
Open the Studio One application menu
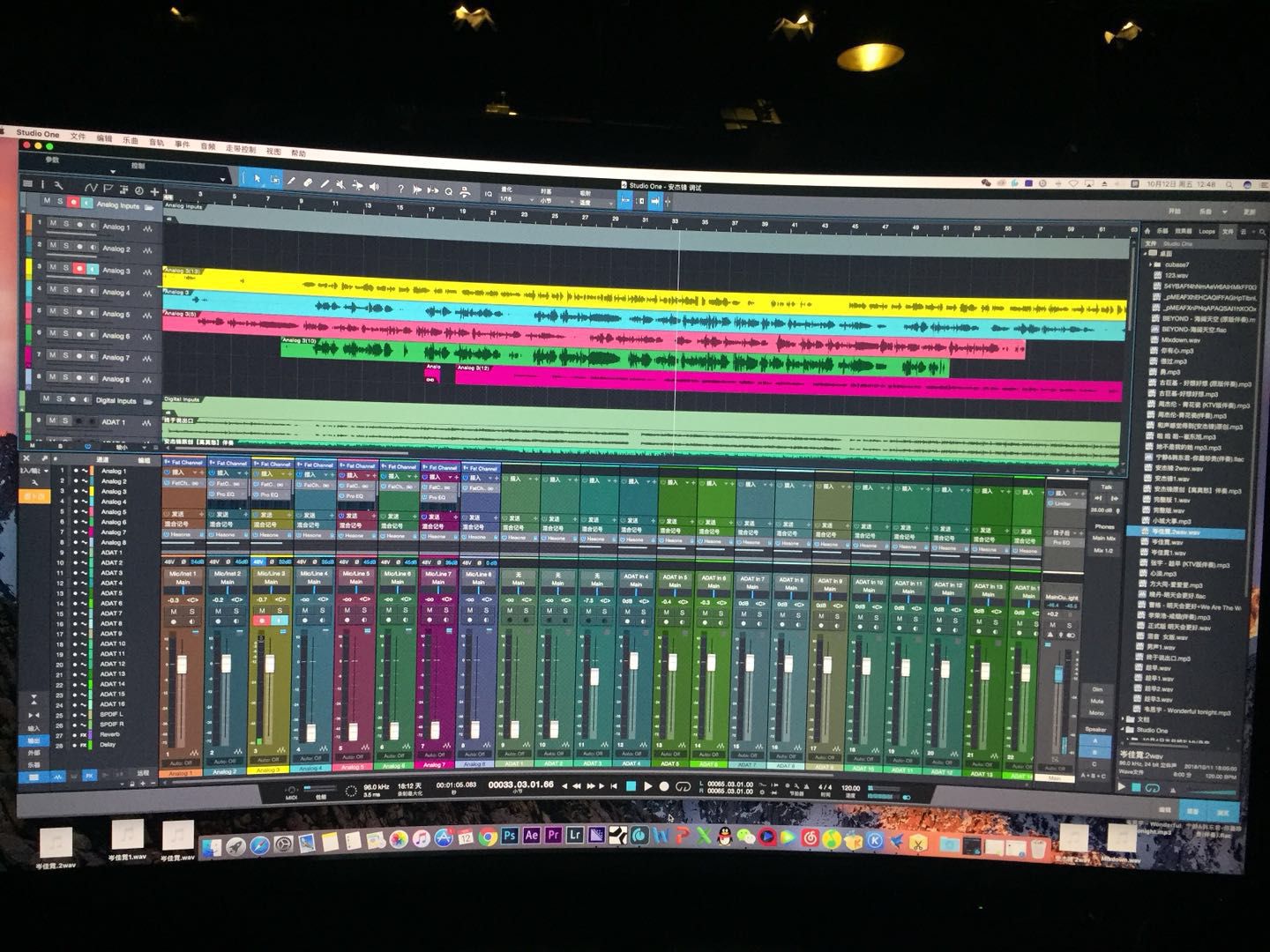click(x=39, y=134)
